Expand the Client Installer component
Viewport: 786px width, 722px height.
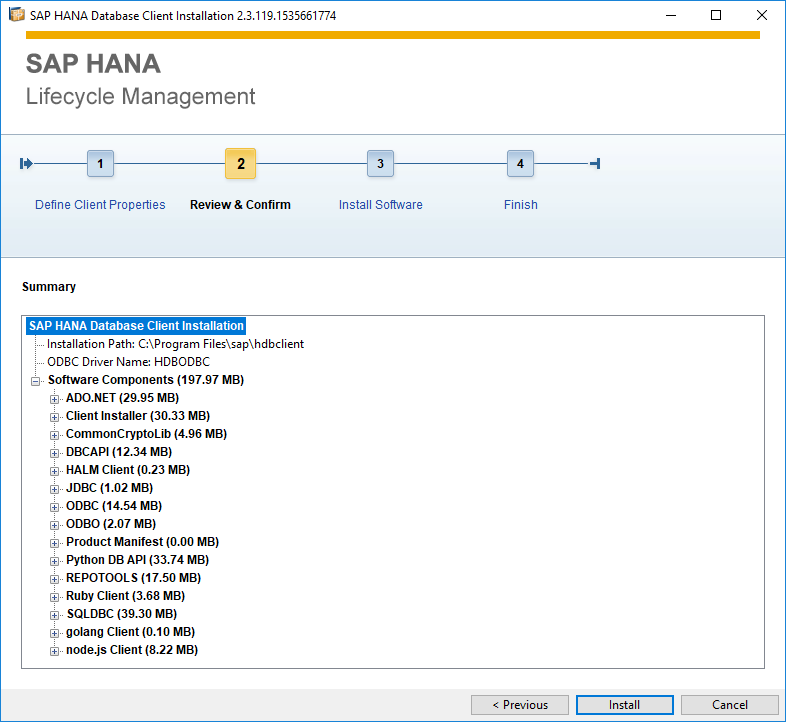54,418
